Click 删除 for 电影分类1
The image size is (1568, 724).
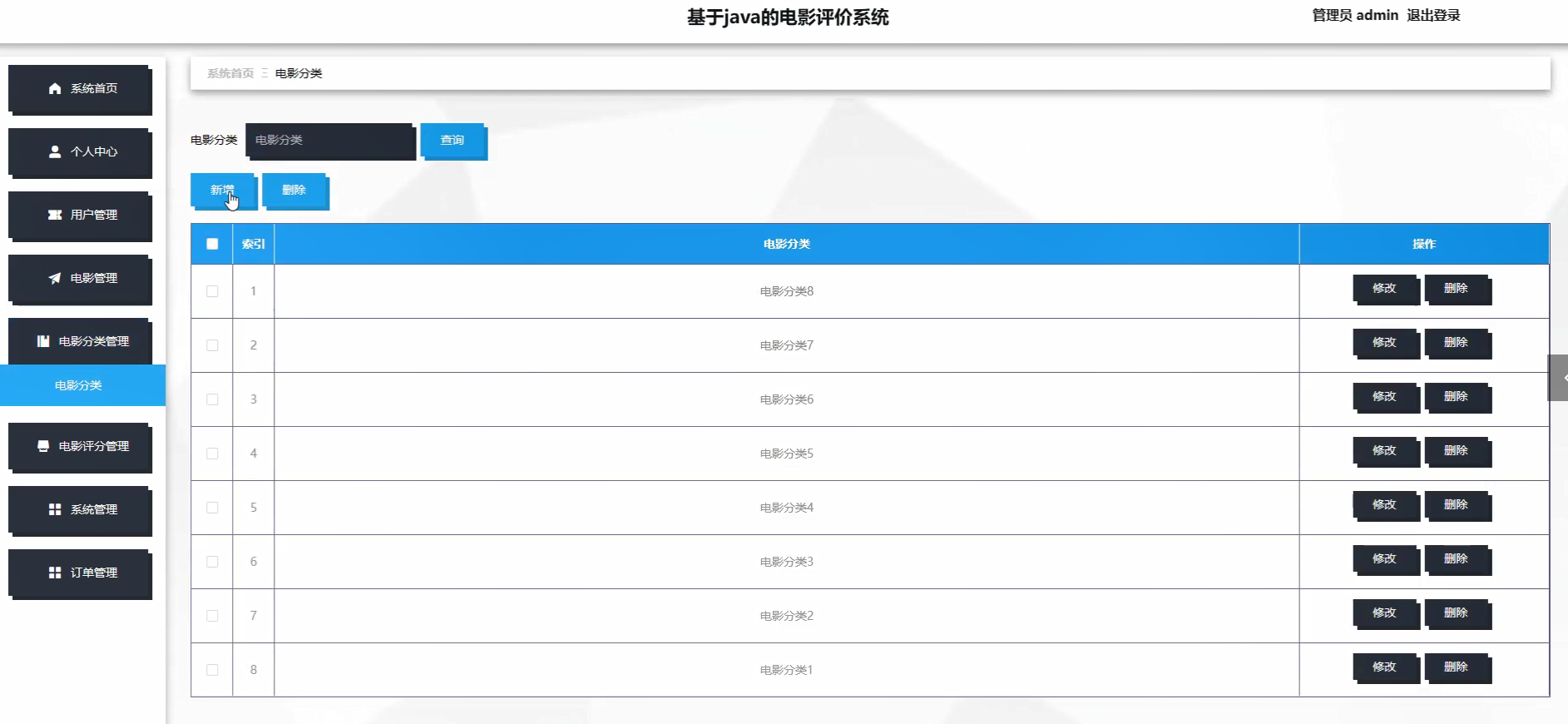pos(1457,668)
